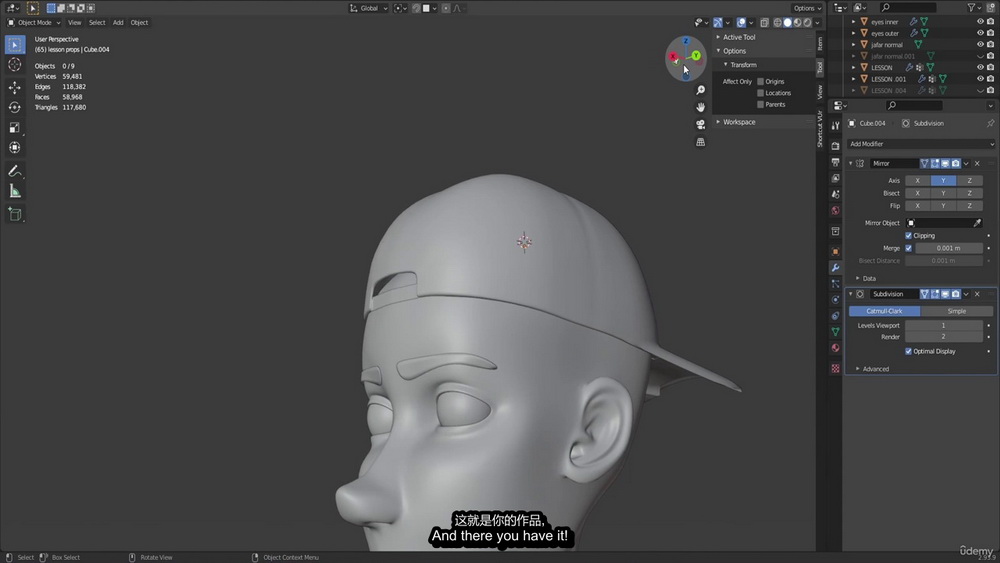Click the viewport zoom magnifier icon

tap(700, 90)
